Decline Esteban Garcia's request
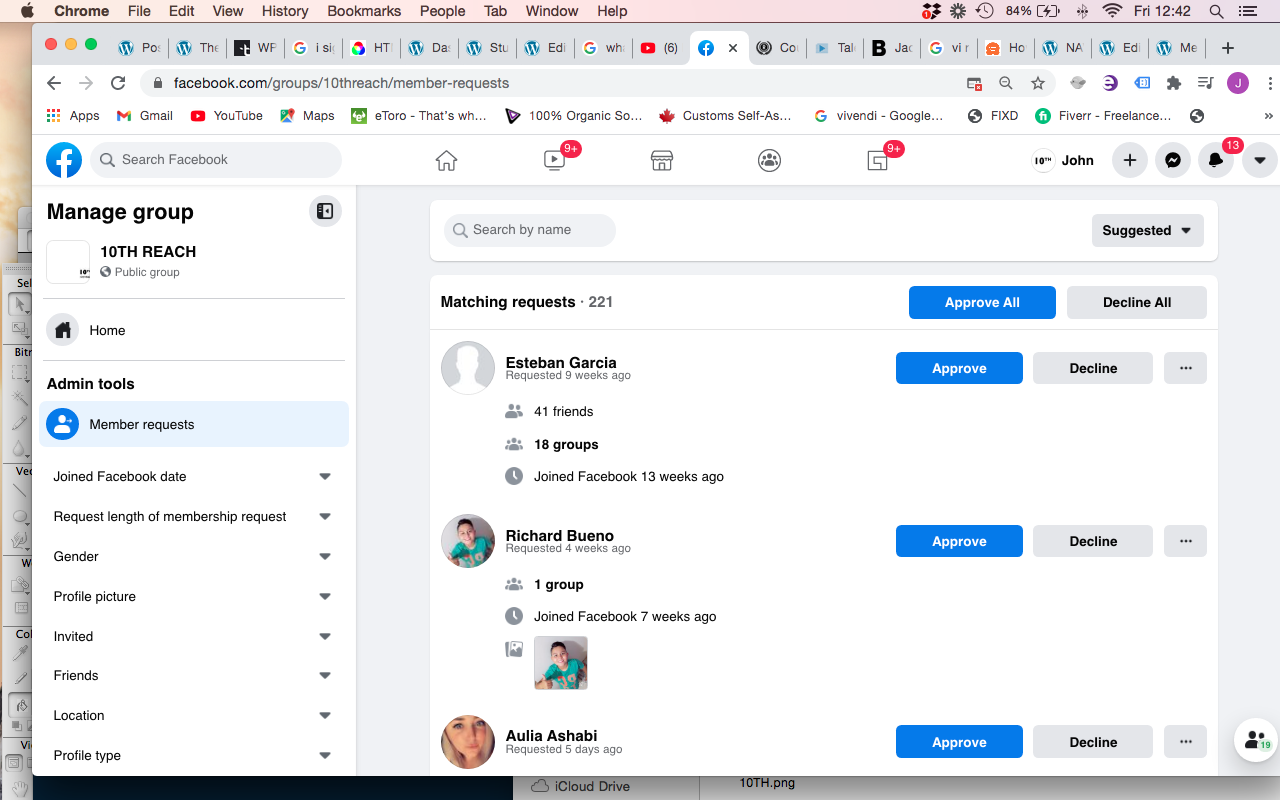The height and width of the screenshot is (800, 1280). [1092, 368]
